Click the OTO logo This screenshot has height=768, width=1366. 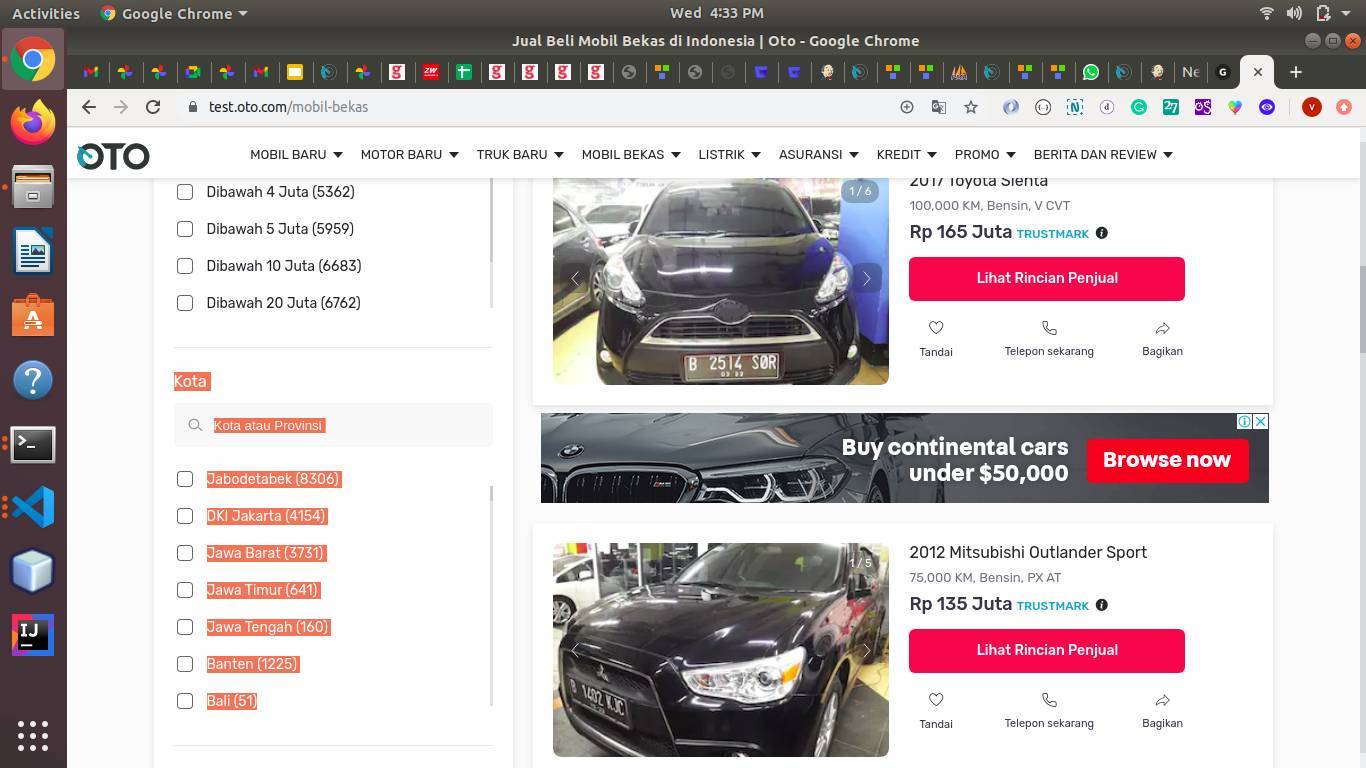click(x=113, y=156)
